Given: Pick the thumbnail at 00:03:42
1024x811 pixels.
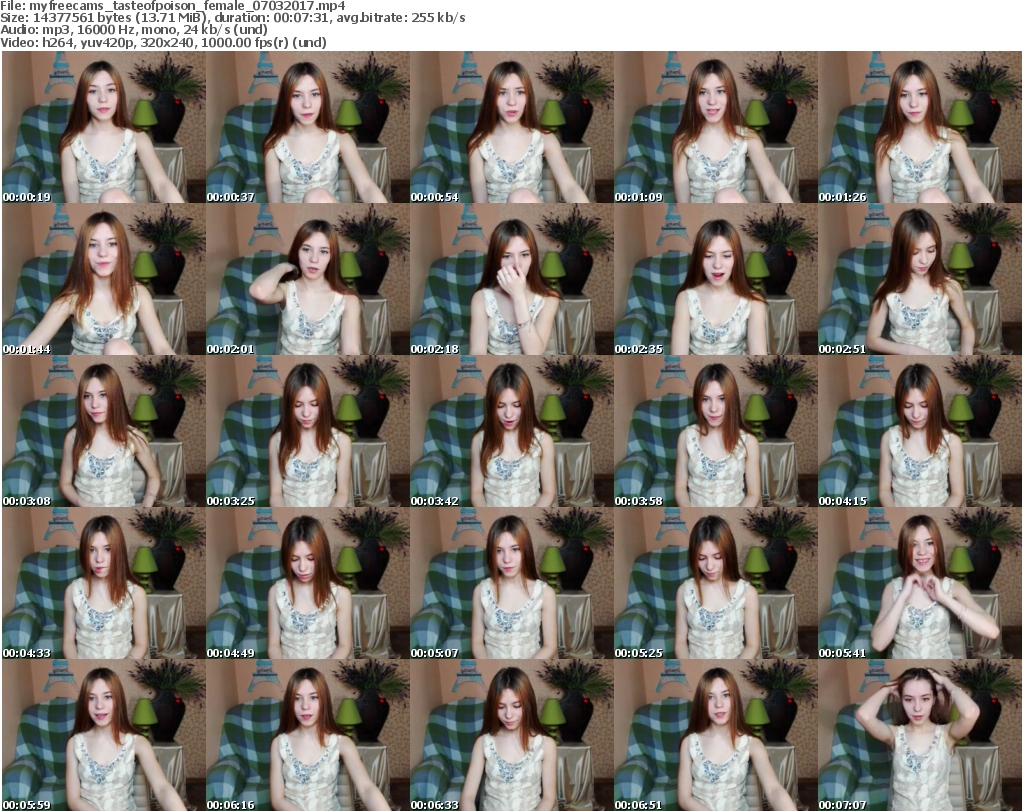Looking at the screenshot, I should point(512,432).
